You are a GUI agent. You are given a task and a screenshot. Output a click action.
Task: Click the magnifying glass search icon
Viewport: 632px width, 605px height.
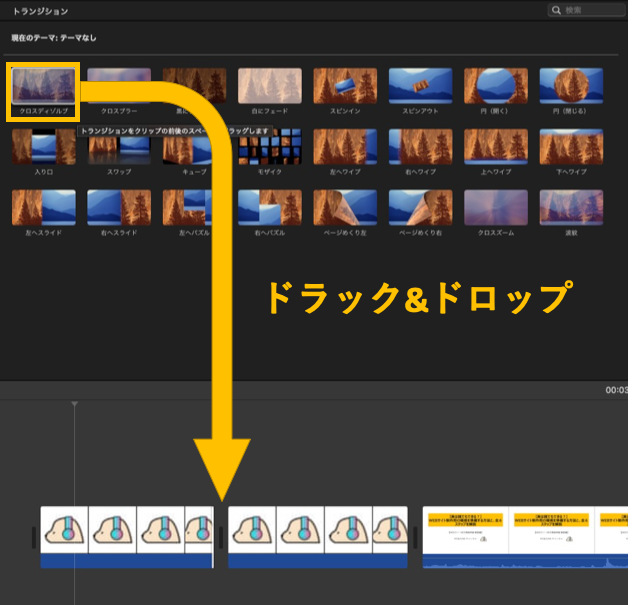coord(556,10)
